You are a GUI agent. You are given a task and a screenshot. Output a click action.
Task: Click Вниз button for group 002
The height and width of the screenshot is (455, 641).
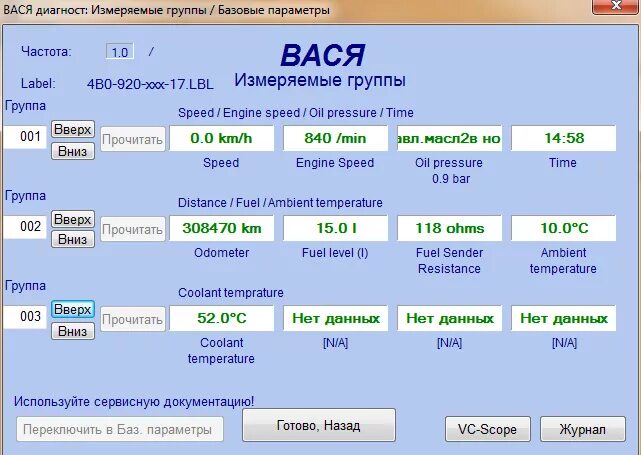coord(73,239)
